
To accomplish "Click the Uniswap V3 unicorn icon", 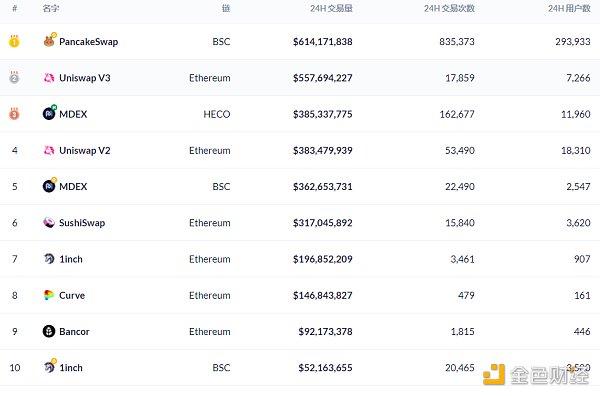I will tap(49, 78).
